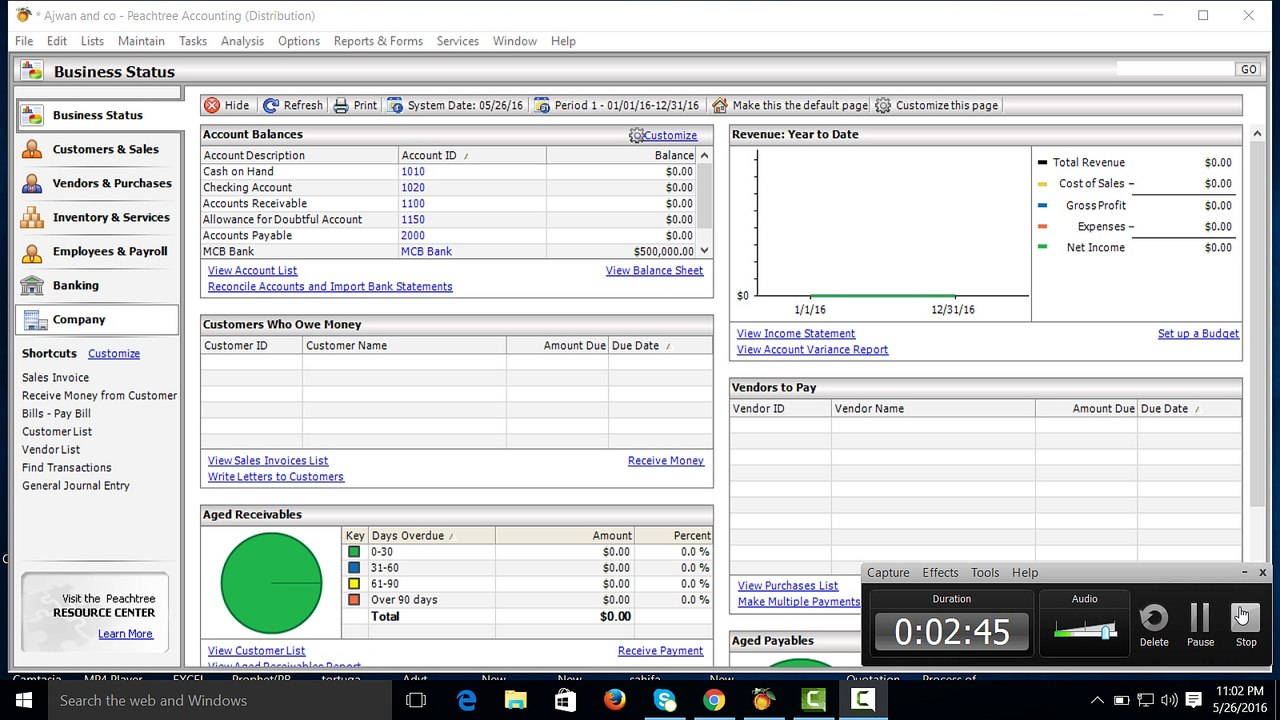
Task: Open the Banking navigation tab
Action: tap(98, 285)
